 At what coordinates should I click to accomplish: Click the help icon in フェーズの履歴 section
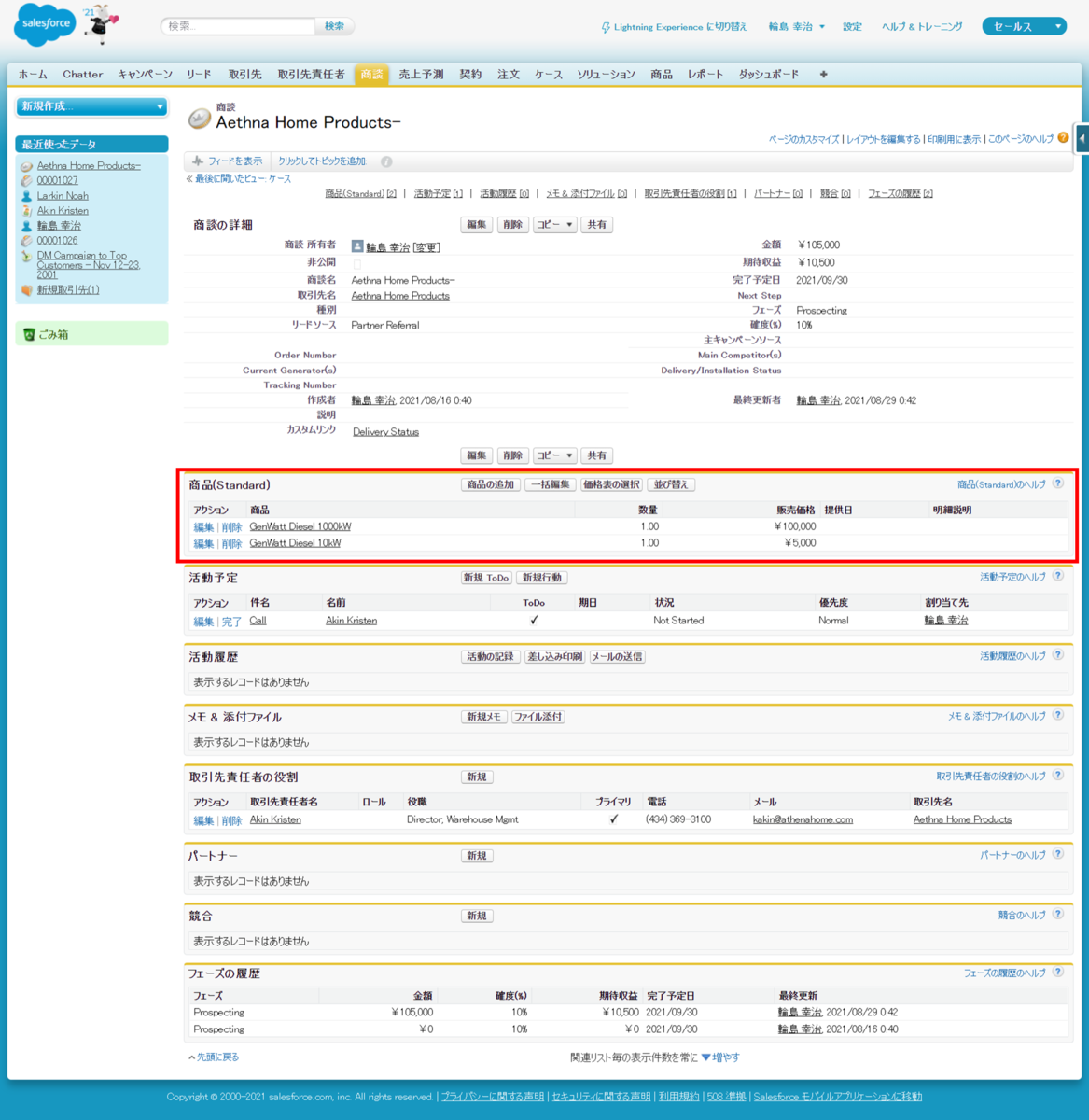(x=1058, y=972)
